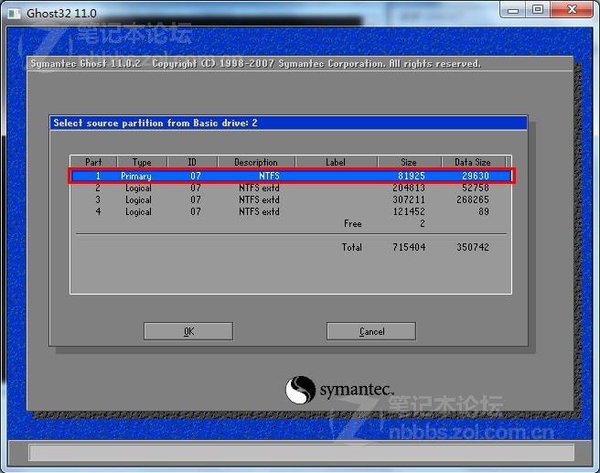600x473 pixels.
Task: Click the Part column header
Action: [93, 162]
